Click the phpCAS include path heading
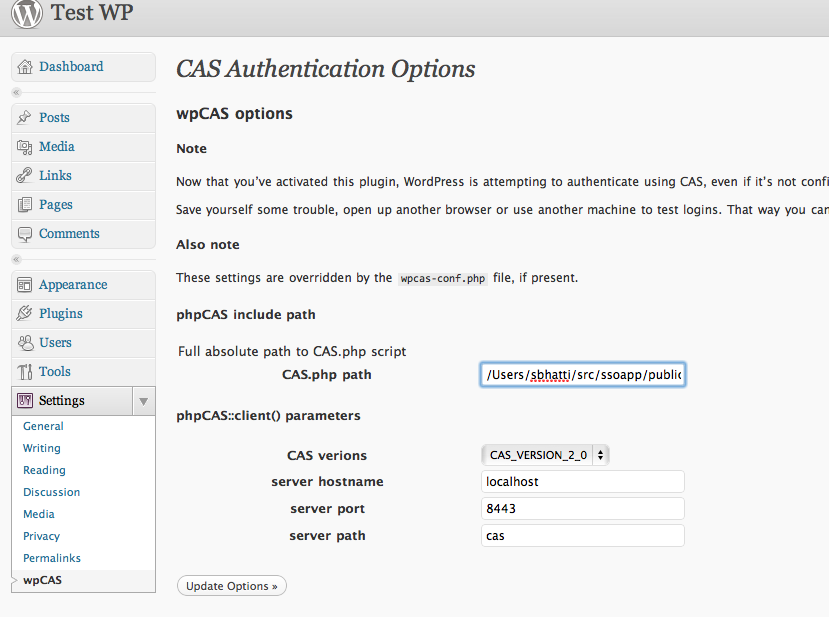The height and width of the screenshot is (617, 829). click(x=246, y=315)
